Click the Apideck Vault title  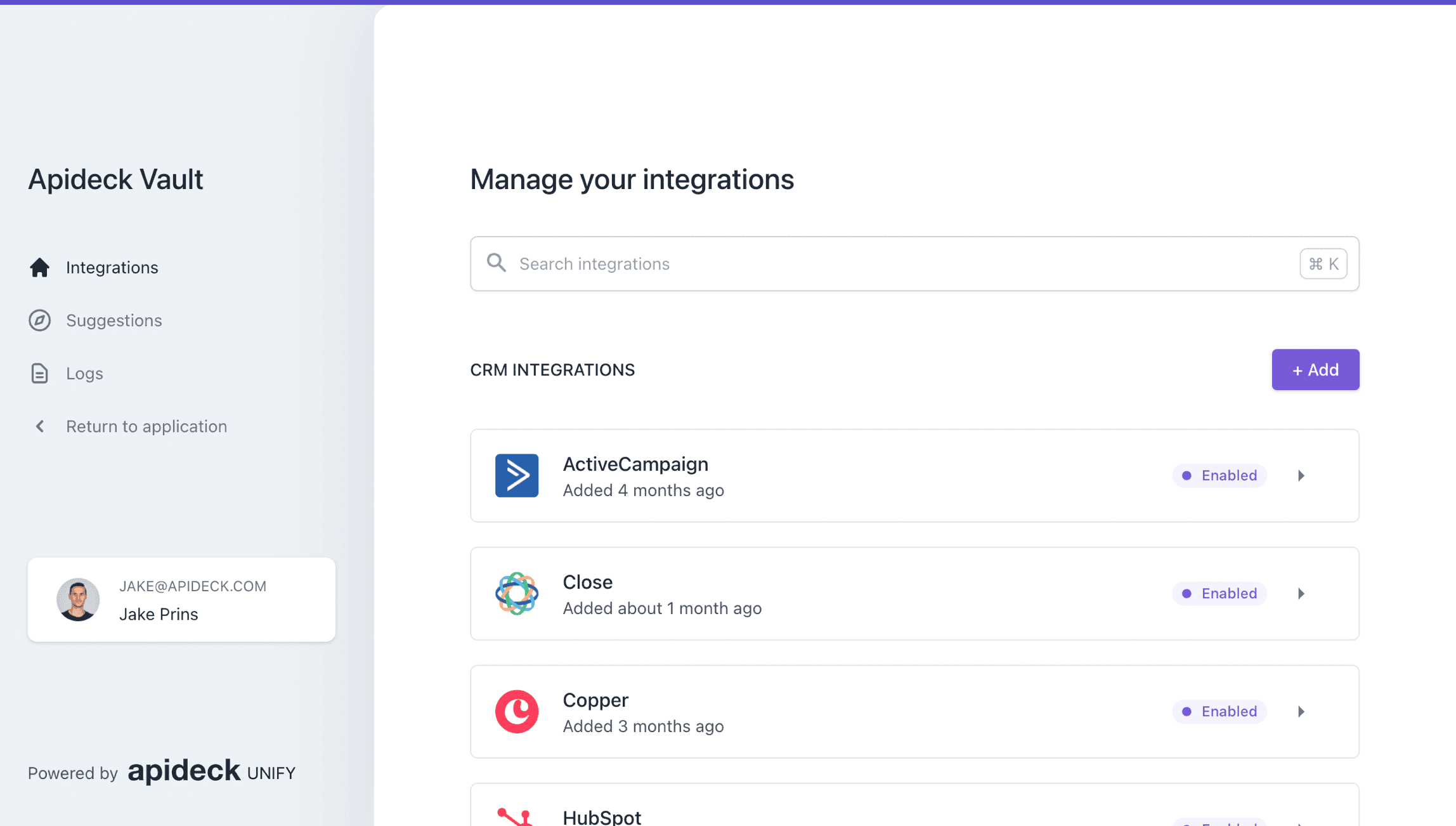click(115, 179)
